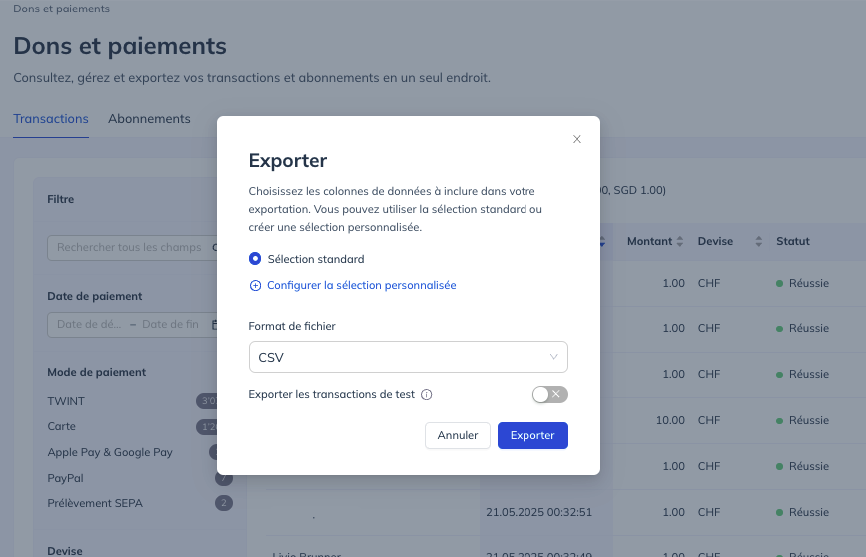The height and width of the screenshot is (557, 866).
Task: Select the Sélection standard radio button
Action: point(255,258)
